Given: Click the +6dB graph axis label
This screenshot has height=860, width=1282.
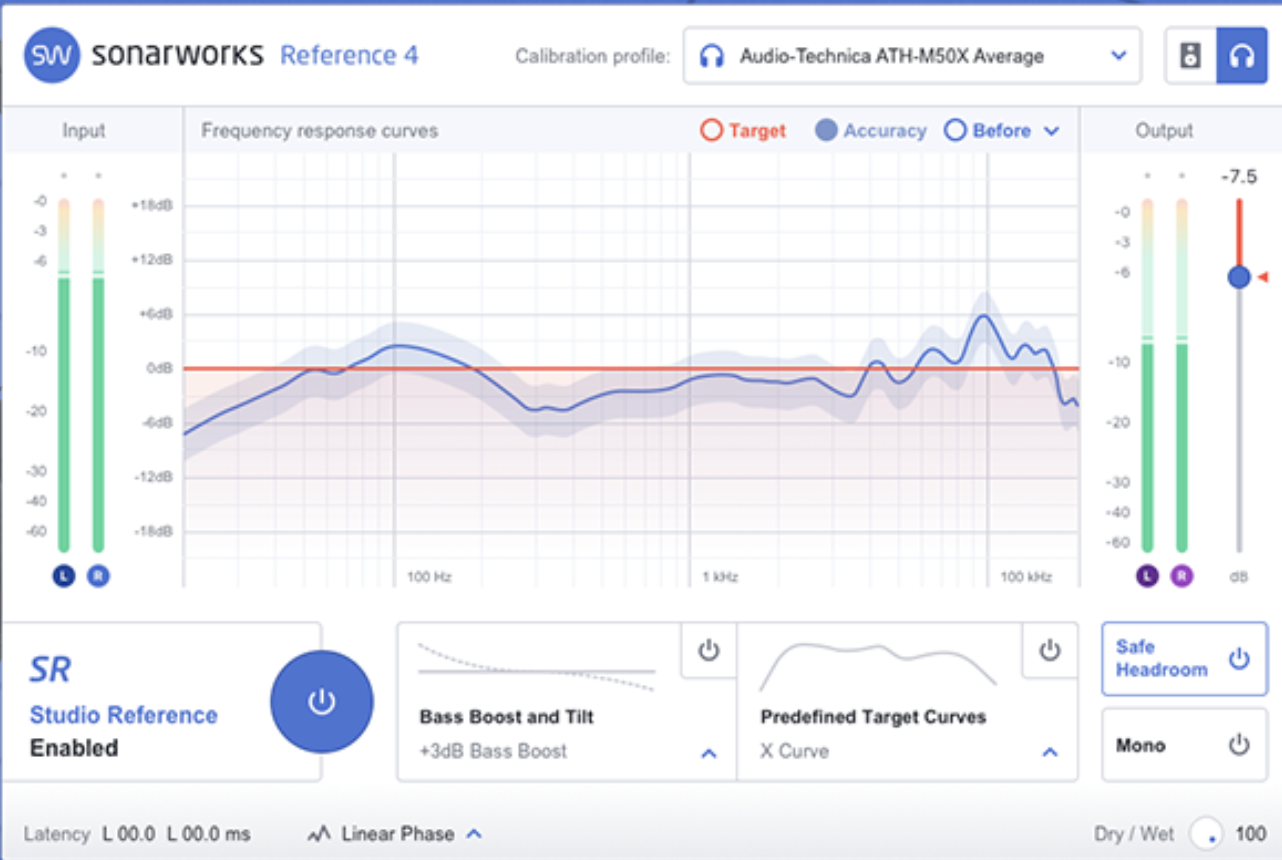Looking at the screenshot, I should point(155,313).
